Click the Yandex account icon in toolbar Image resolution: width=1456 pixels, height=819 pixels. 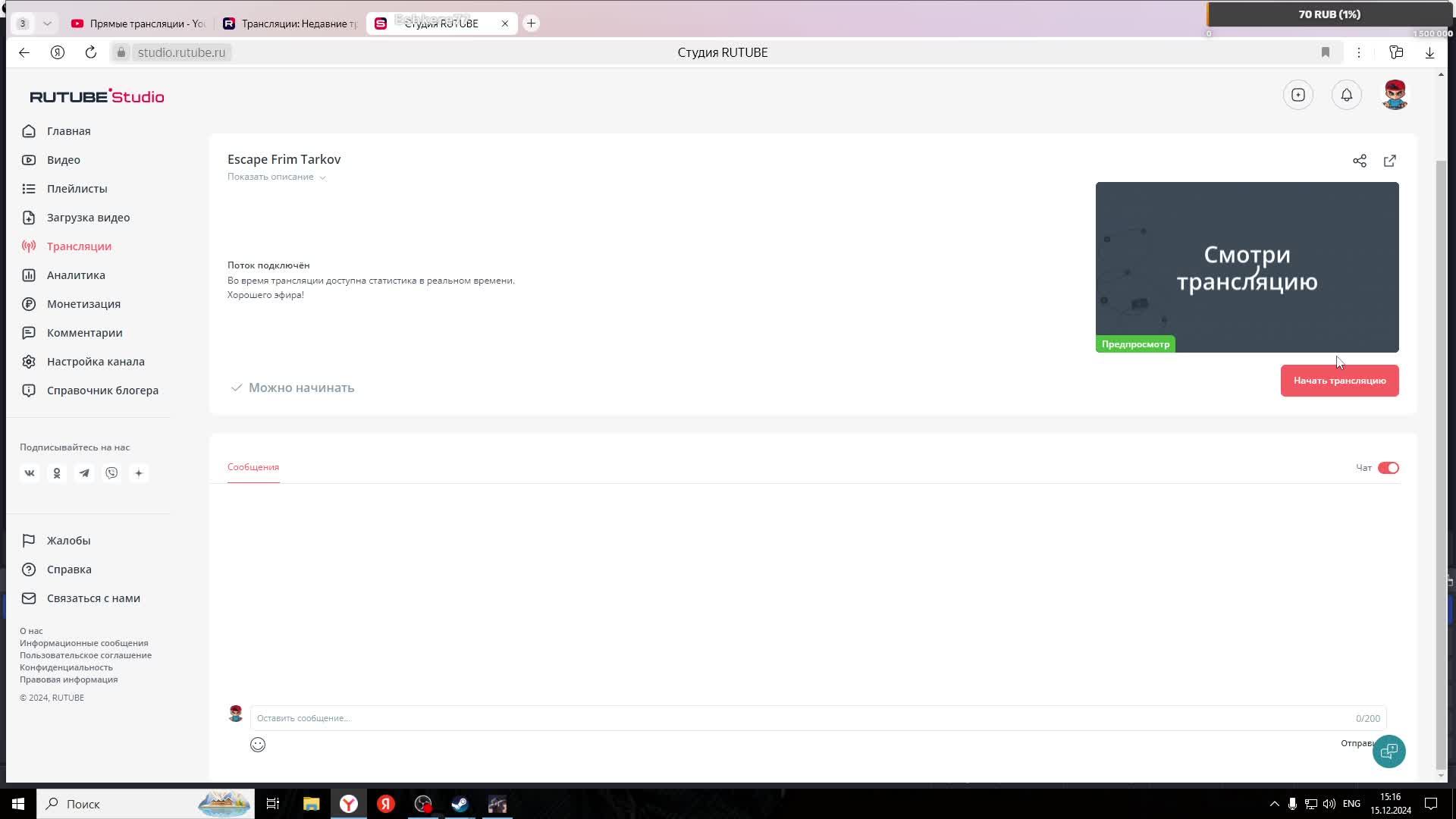58,52
